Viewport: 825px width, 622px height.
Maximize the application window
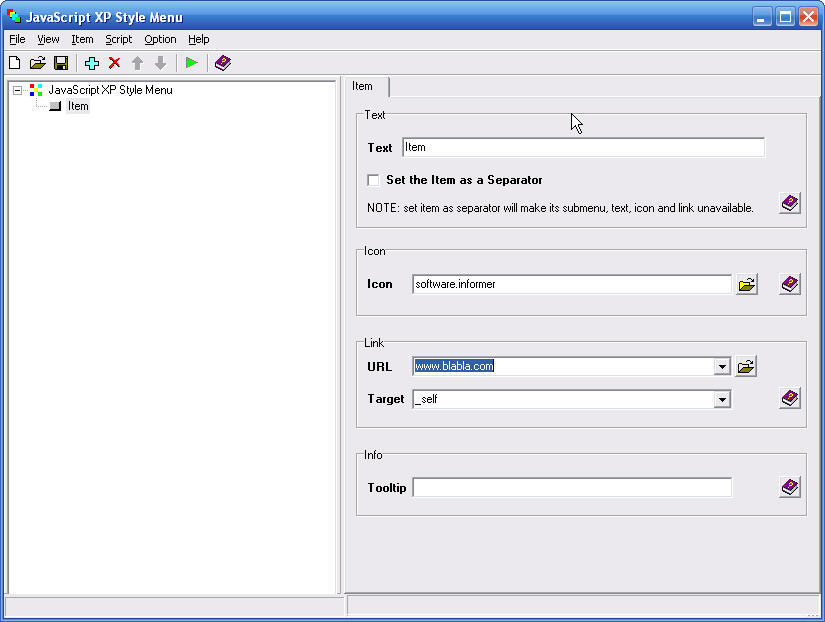click(x=785, y=17)
